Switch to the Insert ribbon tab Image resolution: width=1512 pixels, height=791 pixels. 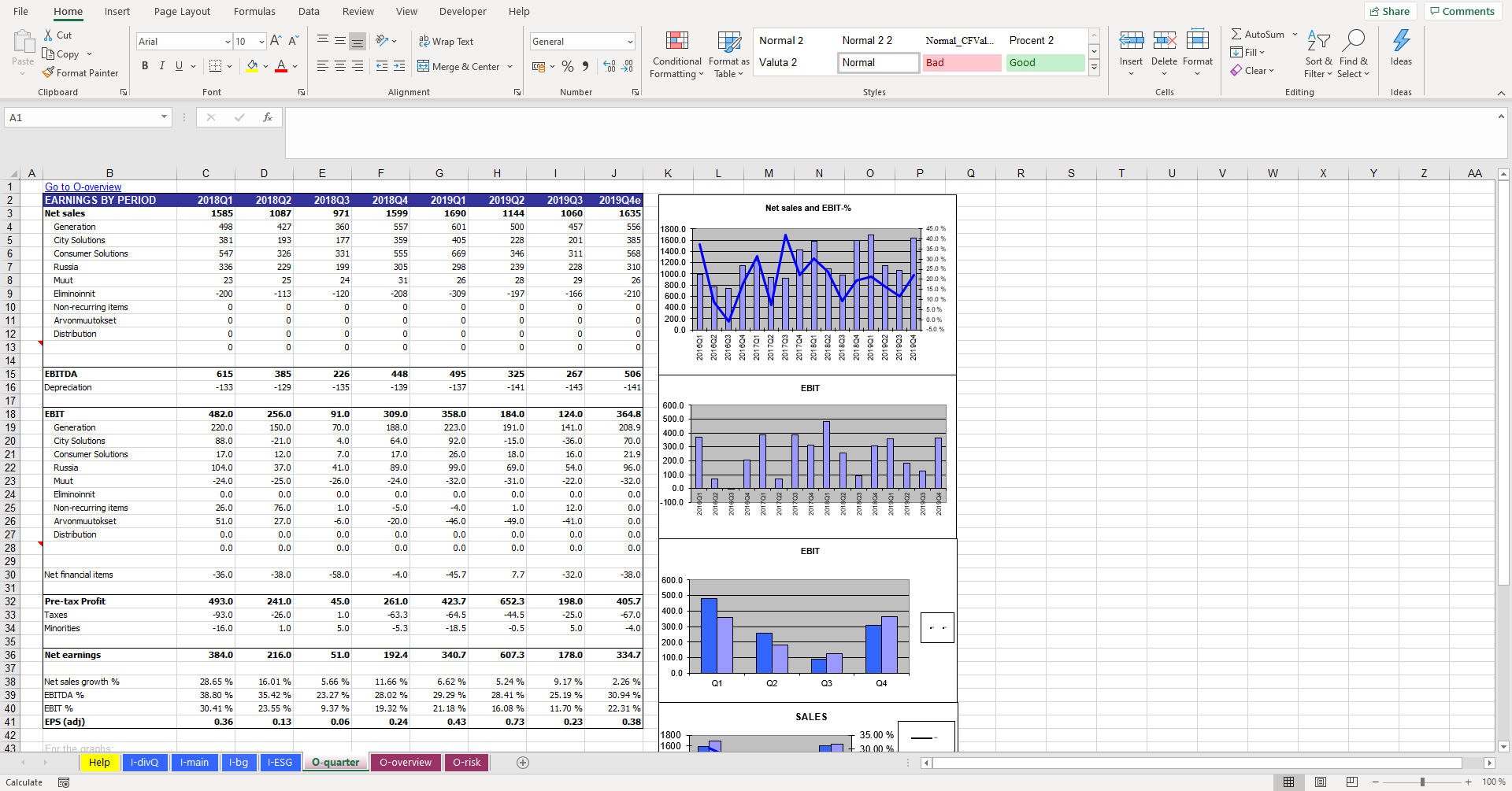coord(117,11)
